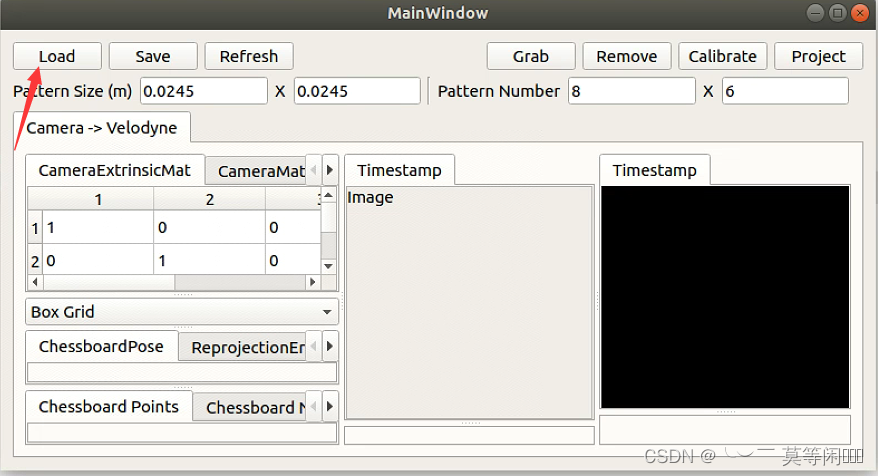Minimize the MainWindow
The width and height of the screenshot is (878, 476).
(815, 13)
